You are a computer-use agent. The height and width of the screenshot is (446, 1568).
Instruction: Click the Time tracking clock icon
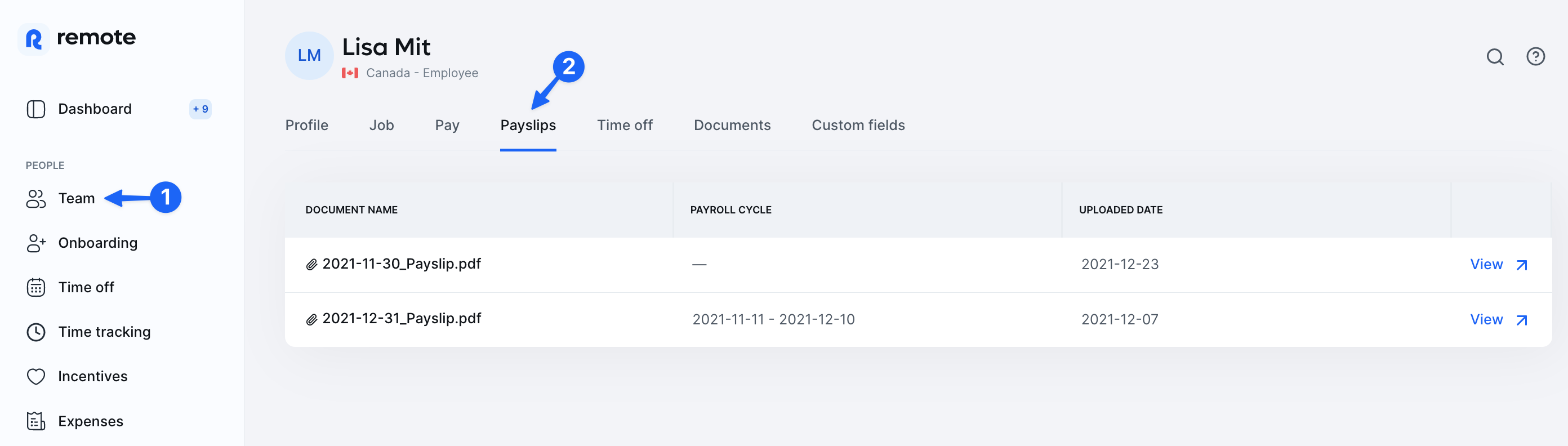36,332
